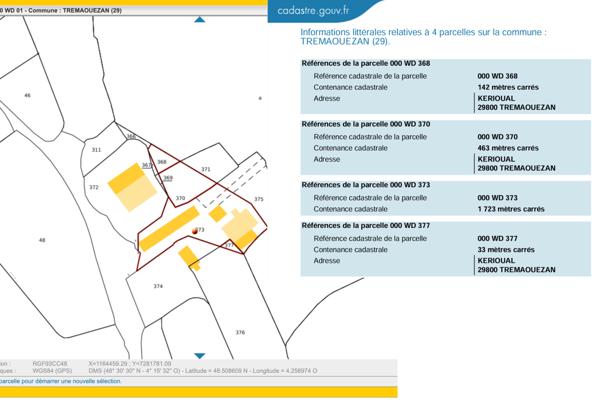Click the upward pan arrow above the map
This screenshot has height=400, width=600.
[x=200, y=19]
